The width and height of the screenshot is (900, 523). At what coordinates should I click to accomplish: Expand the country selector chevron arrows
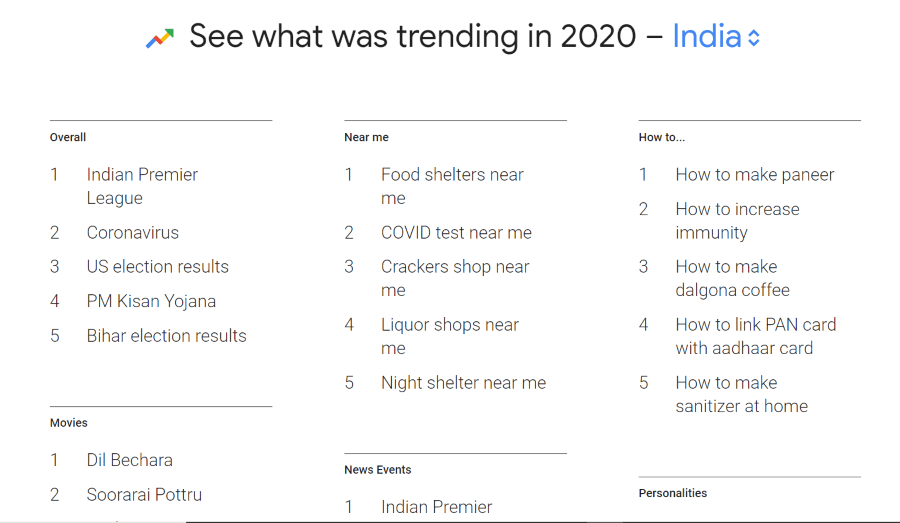coord(754,38)
